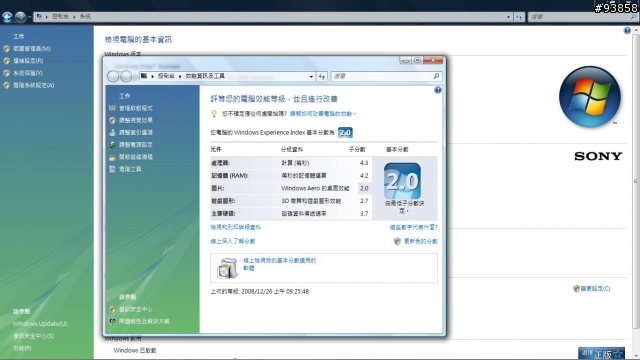The height and width of the screenshot is (360, 640).
Task: Click the large 2.0 base score tile
Action: tap(402, 181)
